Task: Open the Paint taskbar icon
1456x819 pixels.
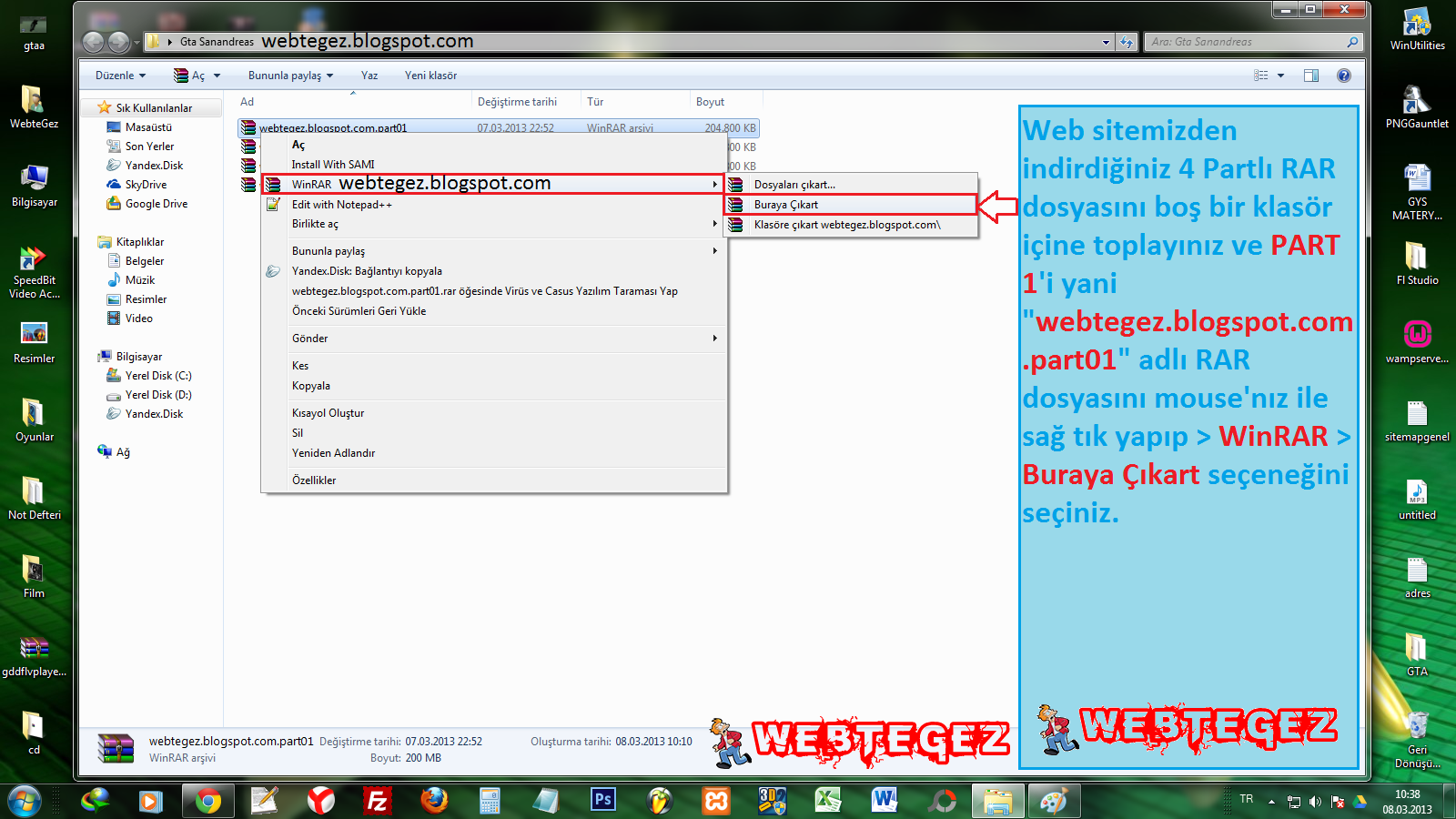Action: tap(1054, 801)
